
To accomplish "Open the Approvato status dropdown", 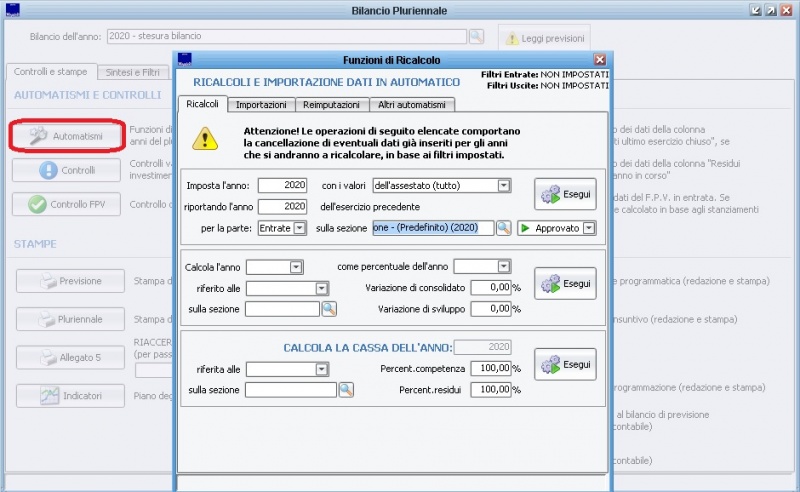I will click(x=589, y=228).
